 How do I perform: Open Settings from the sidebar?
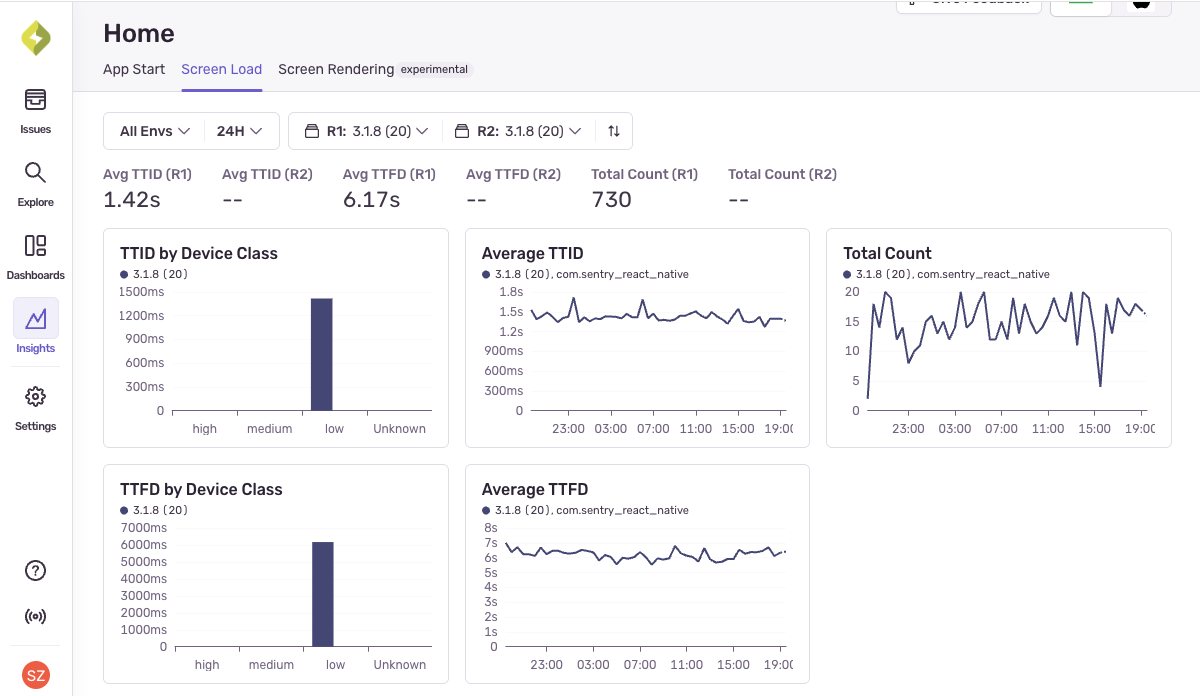tap(35, 409)
